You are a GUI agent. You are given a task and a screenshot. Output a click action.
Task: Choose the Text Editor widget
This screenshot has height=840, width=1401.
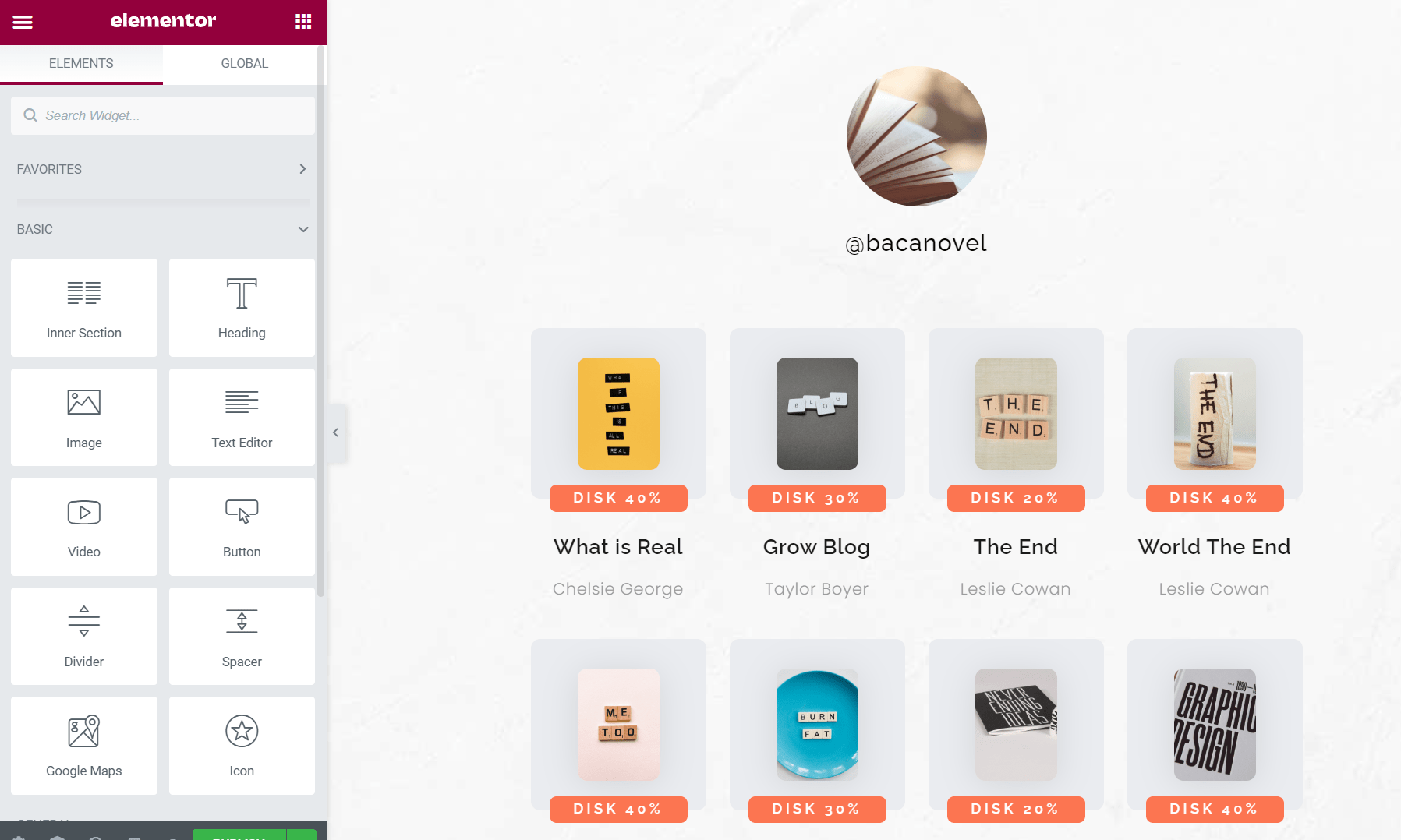point(242,417)
